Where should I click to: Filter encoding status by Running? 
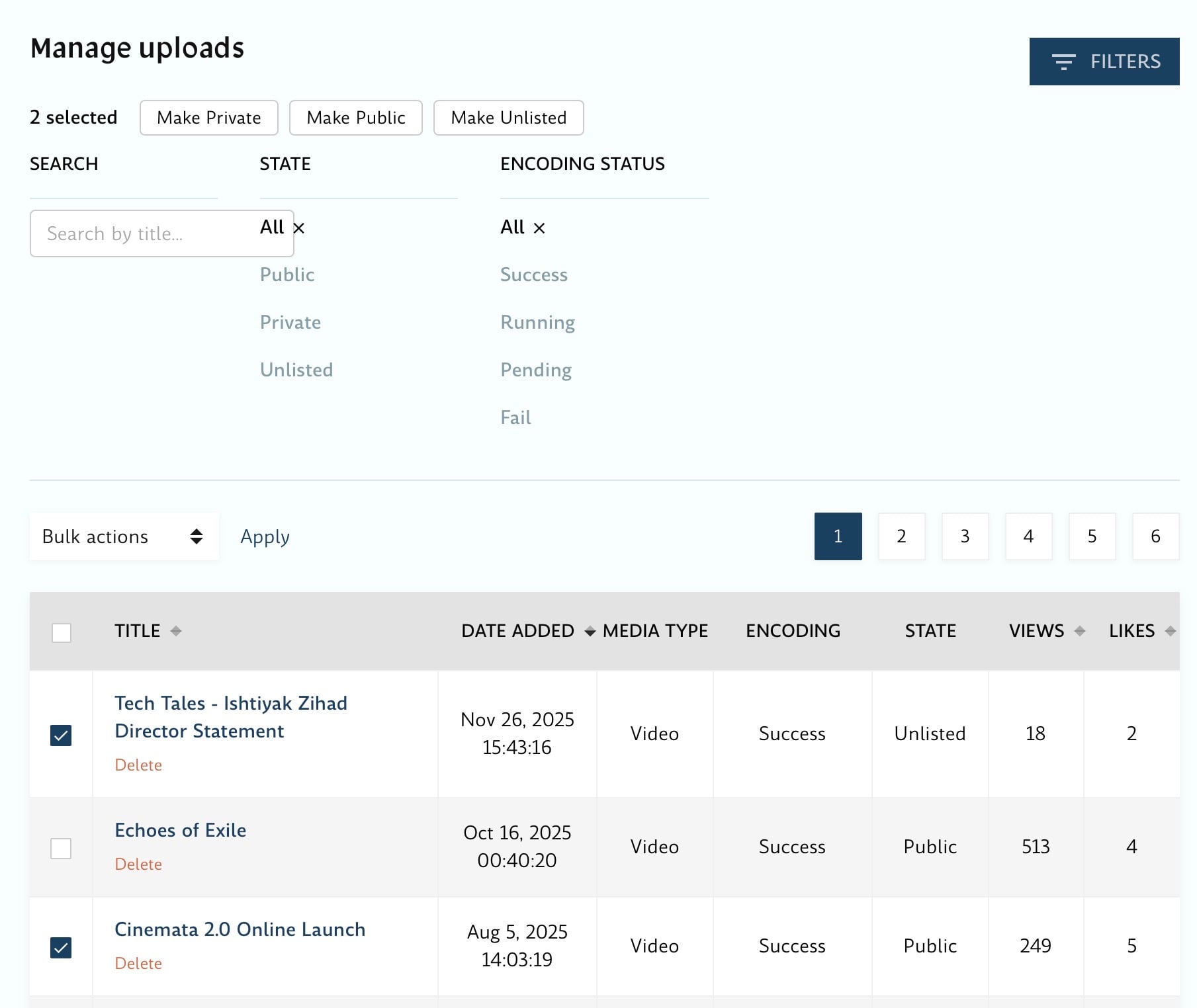point(537,322)
